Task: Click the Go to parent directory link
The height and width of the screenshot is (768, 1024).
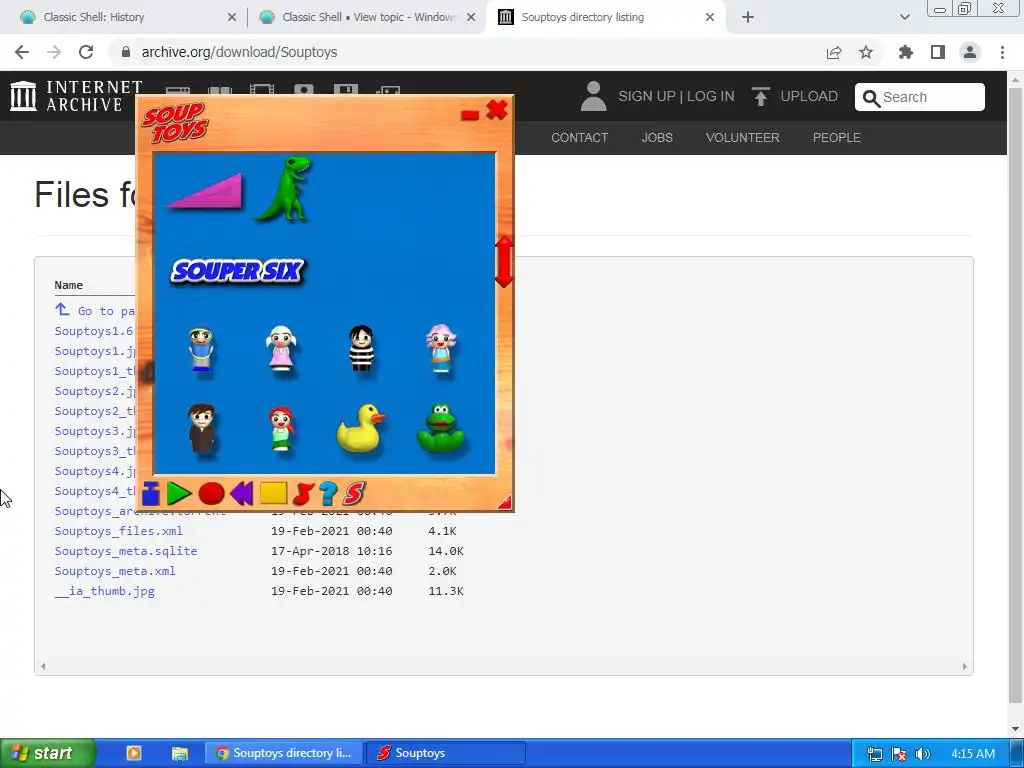Action: (x=95, y=310)
